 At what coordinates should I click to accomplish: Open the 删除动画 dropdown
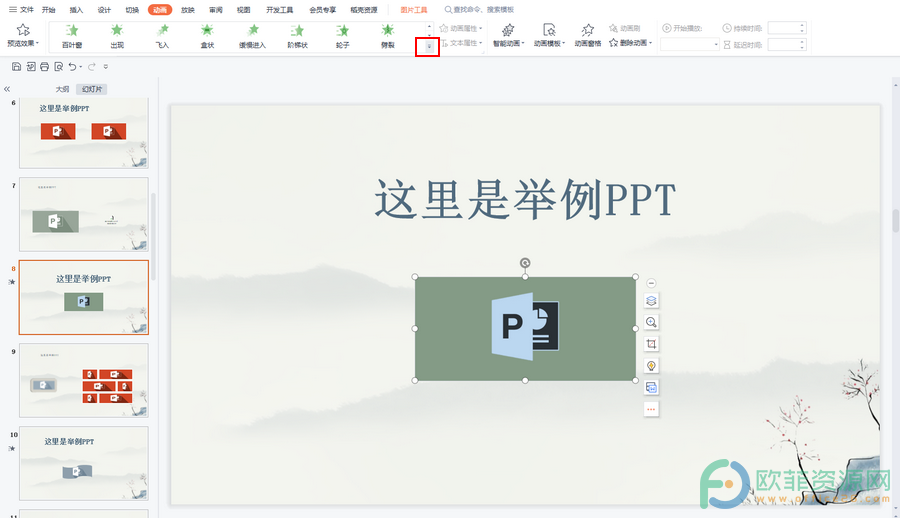pos(630,43)
